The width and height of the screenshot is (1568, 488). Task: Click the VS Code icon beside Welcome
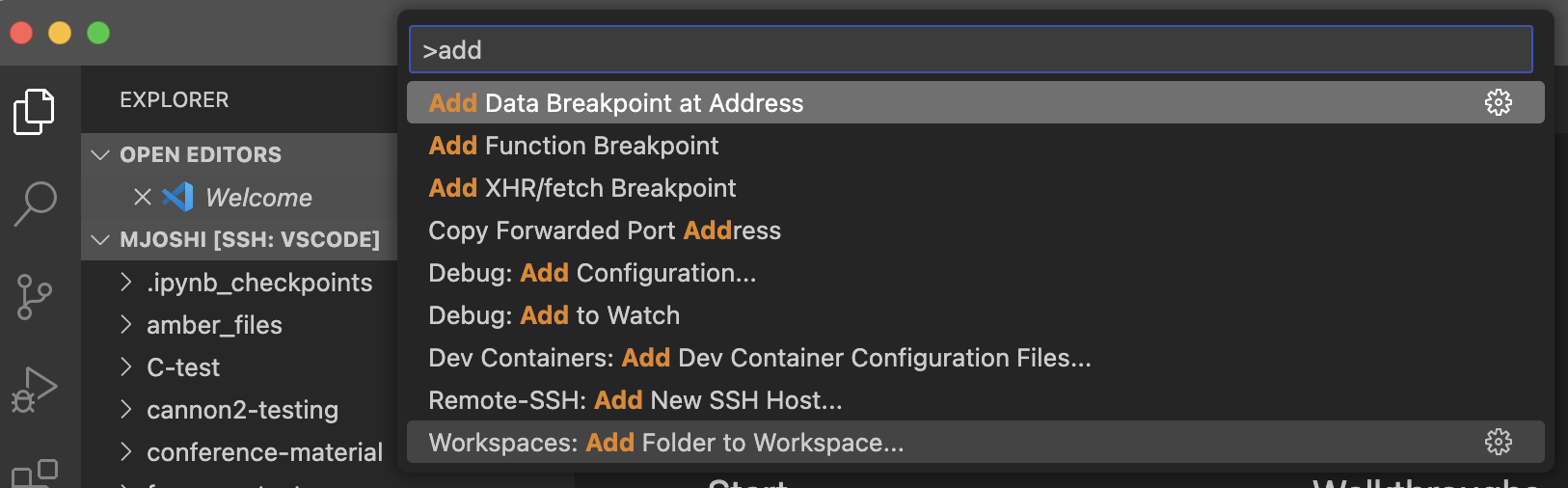point(177,197)
